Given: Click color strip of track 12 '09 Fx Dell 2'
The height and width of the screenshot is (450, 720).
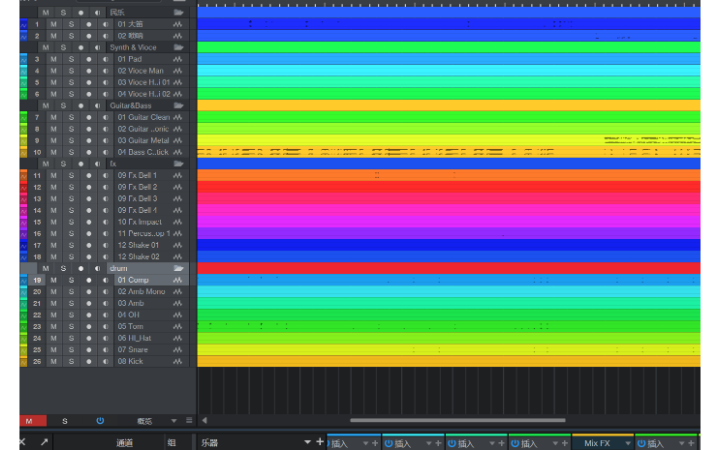Looking at the screenshot, I should [x=23, y=187].
